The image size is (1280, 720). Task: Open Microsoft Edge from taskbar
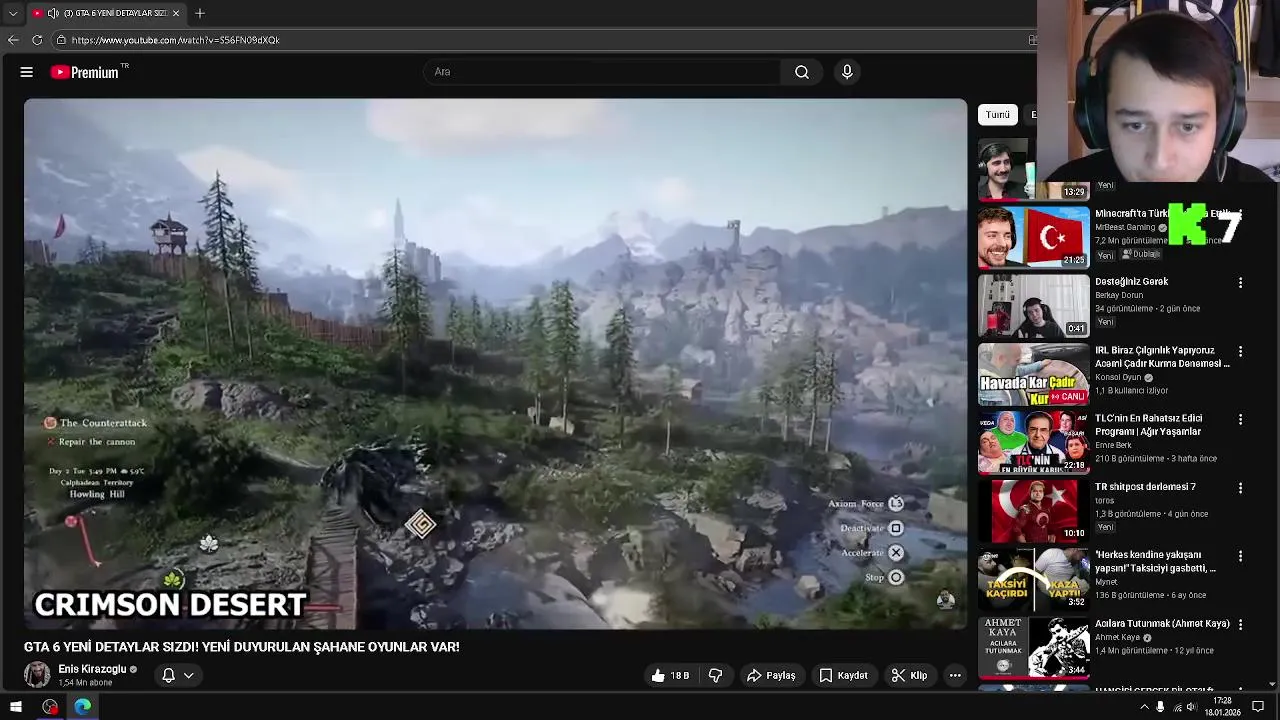[x=83, y=707]
